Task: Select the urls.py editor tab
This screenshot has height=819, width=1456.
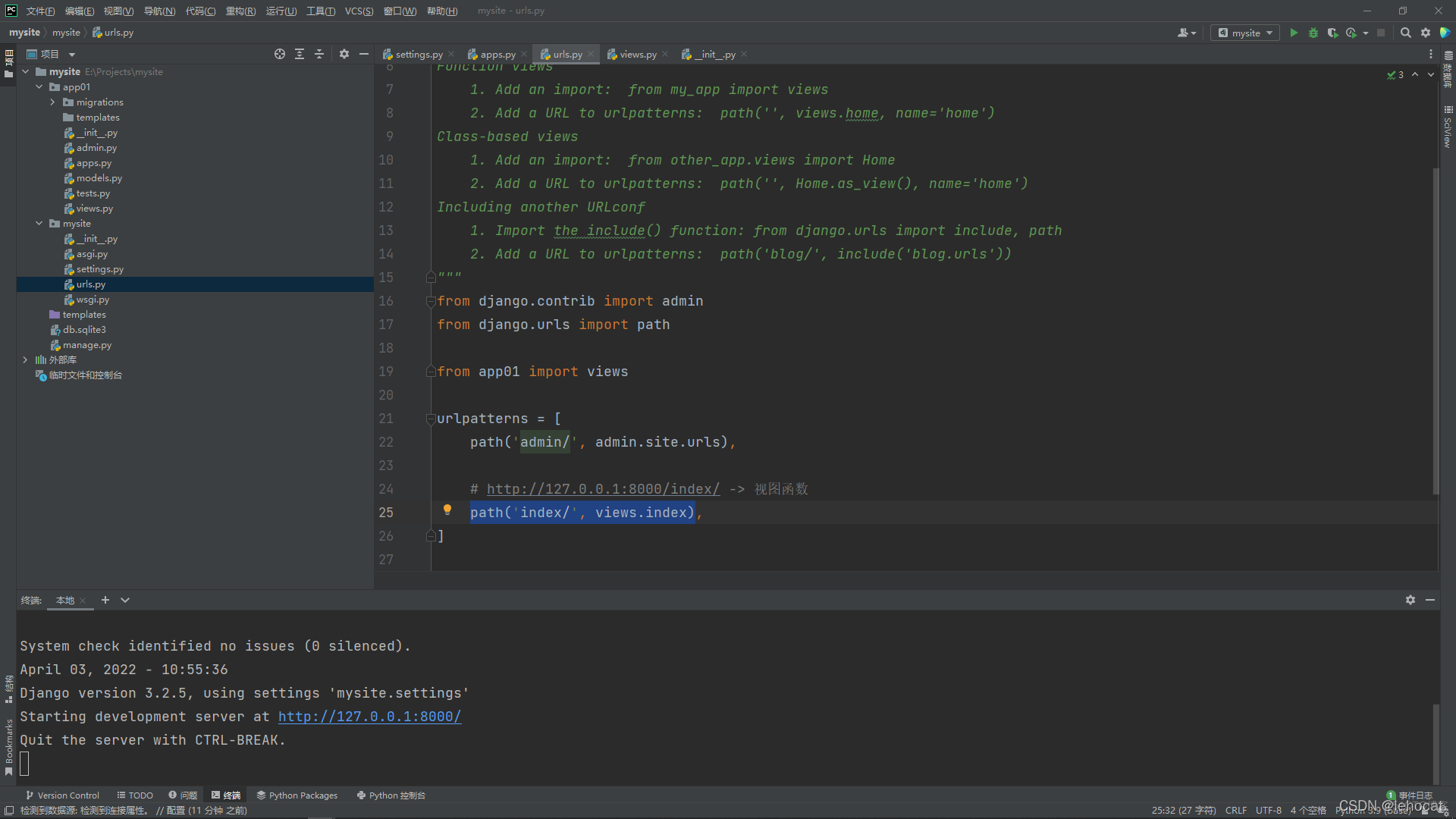Action: click(x=562, y=54)
